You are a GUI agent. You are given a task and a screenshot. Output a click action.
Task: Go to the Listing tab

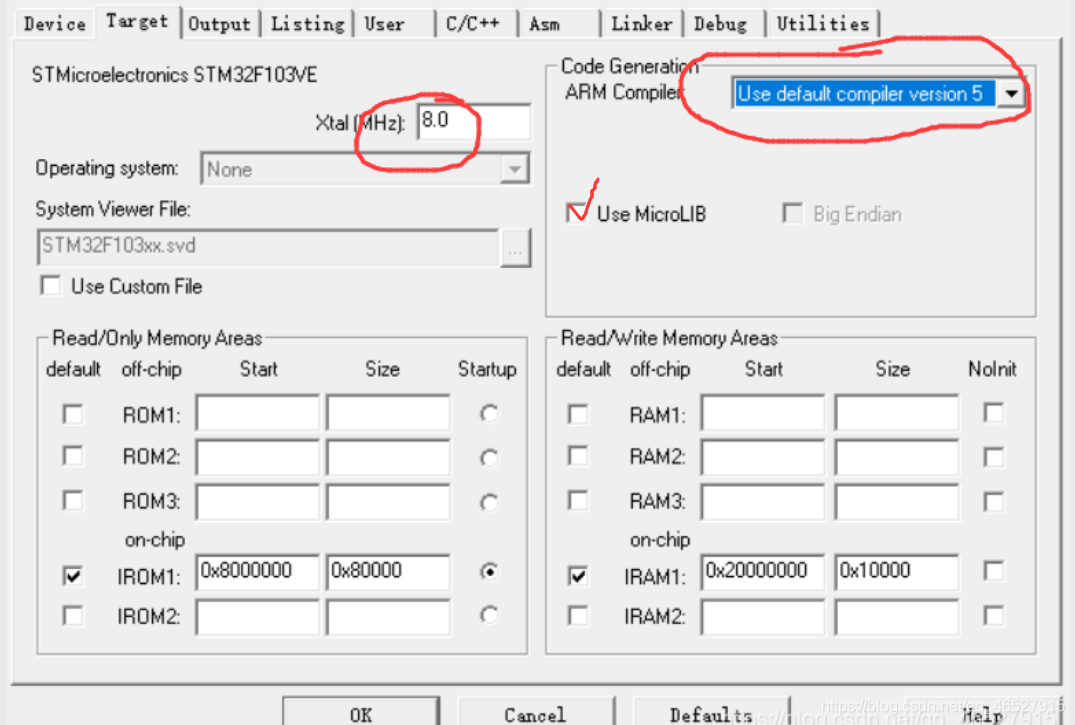click(307, 24)
